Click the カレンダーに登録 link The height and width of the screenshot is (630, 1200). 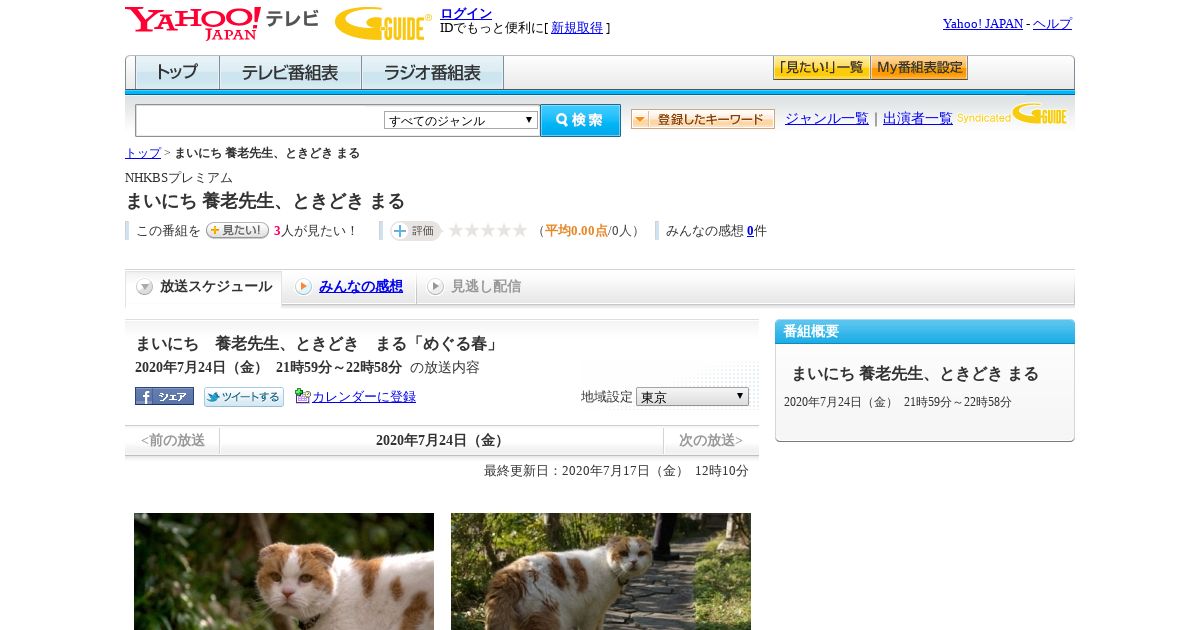click(x=364, y=396)
